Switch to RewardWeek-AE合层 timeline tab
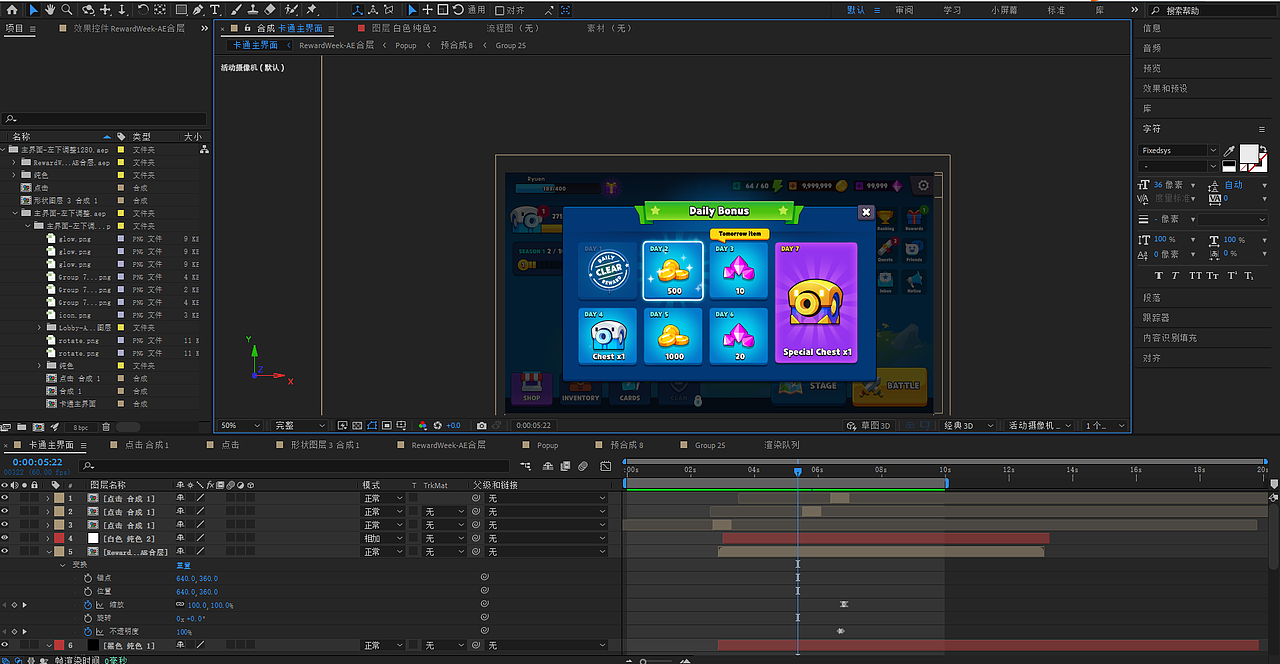Screen dimensions: 1280x664 (448, 445)
